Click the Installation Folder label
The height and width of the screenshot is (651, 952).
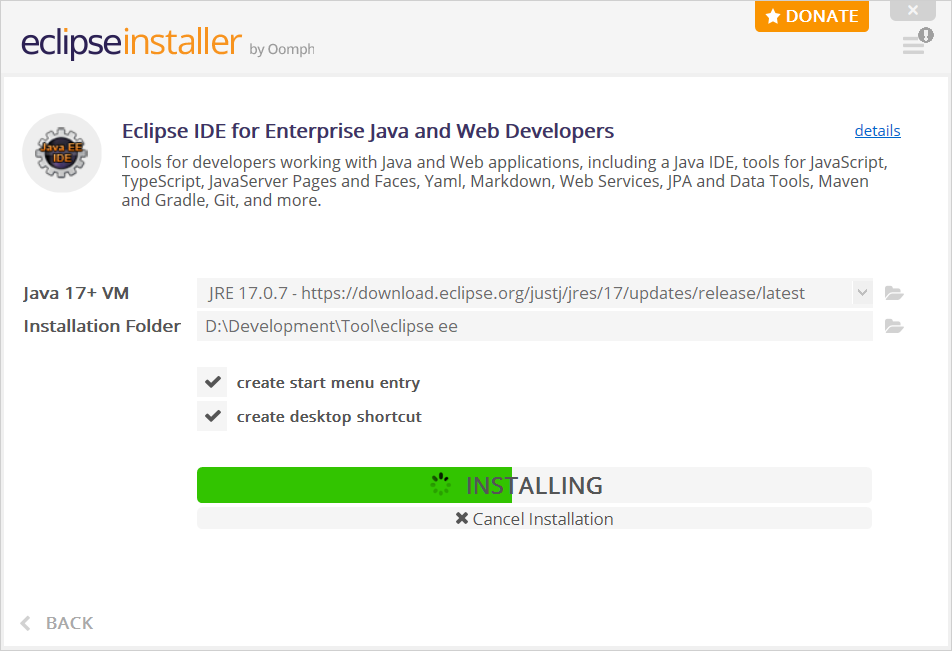point(102,326)
